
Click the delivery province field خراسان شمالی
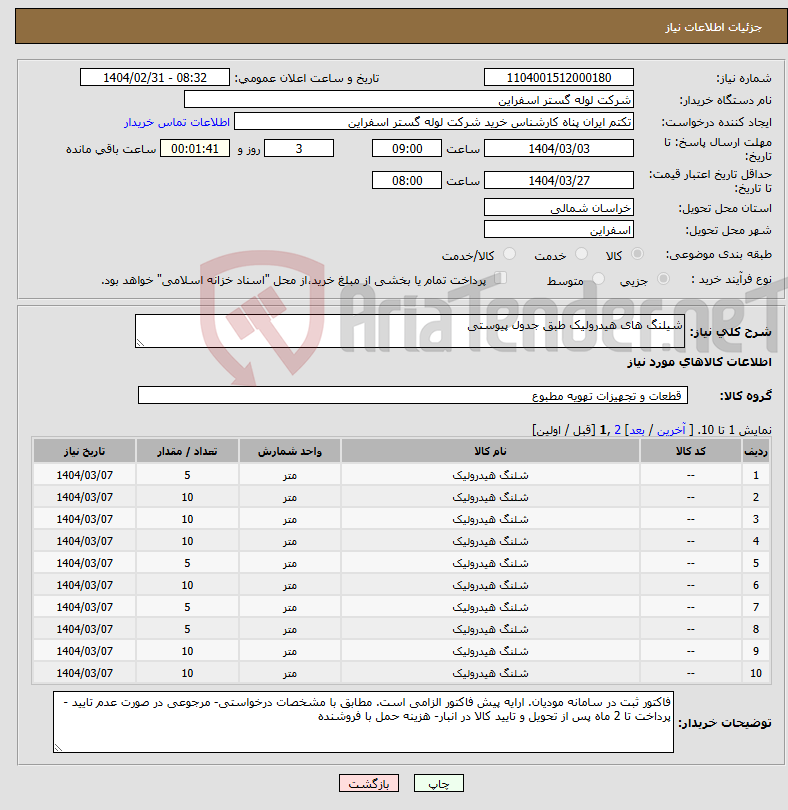coord(559,208)
